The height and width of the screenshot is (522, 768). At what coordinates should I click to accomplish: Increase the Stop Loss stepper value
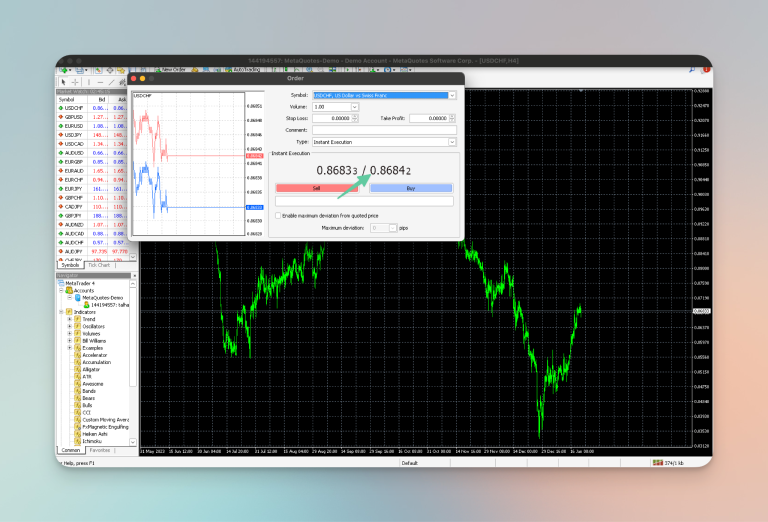(355, 117)
